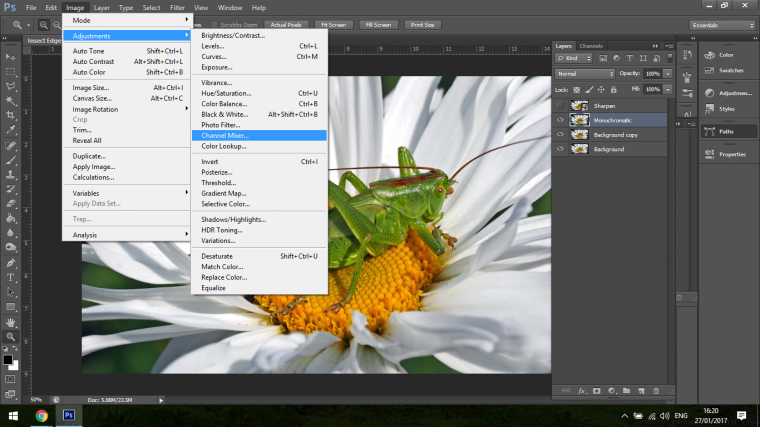Create a new group folder icon
This screenshot has height=427, width=760.
pyautogui.click(x=626, y=391)
